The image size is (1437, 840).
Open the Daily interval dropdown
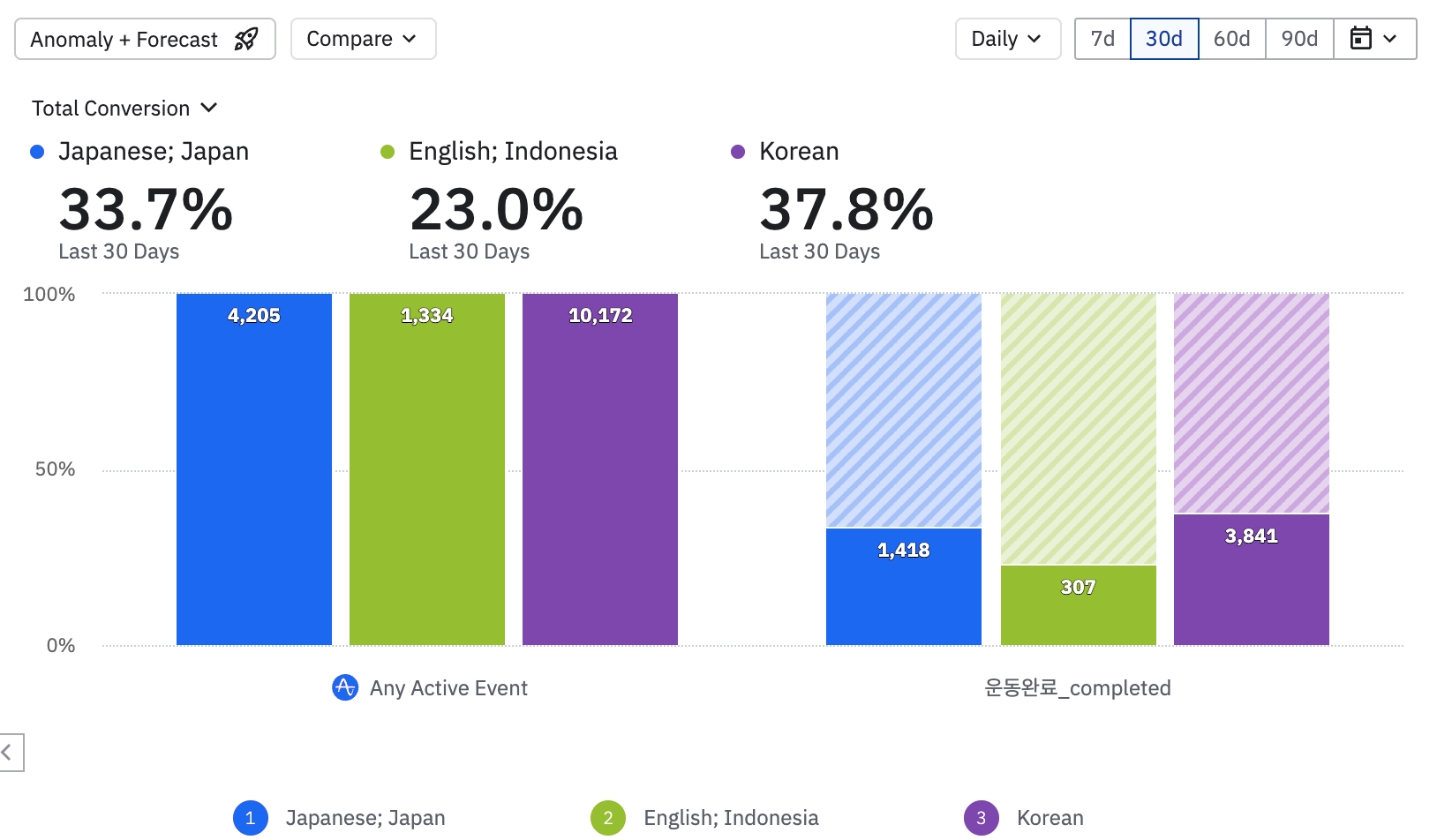[1007, 39]
